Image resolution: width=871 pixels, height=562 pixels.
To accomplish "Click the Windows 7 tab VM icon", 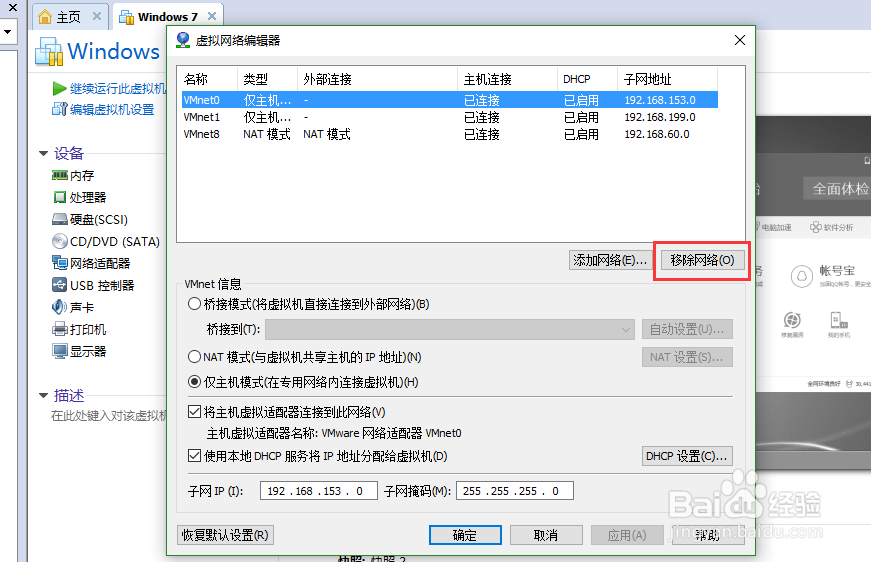I will 127,17.
